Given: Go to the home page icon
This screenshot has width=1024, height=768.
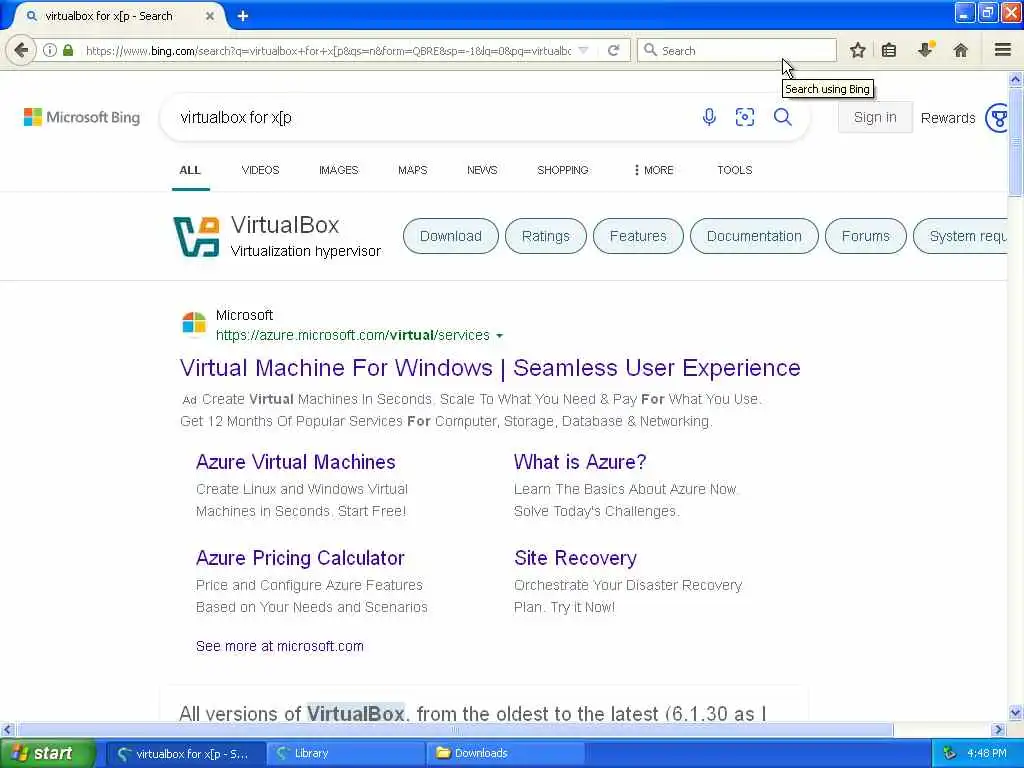Looking at the screenshot, I should 960,50.
